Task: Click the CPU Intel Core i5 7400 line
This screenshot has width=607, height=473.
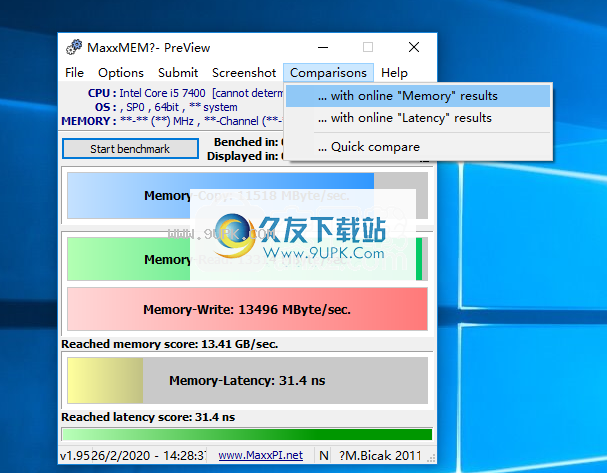Action: click(x=186, y=93)
